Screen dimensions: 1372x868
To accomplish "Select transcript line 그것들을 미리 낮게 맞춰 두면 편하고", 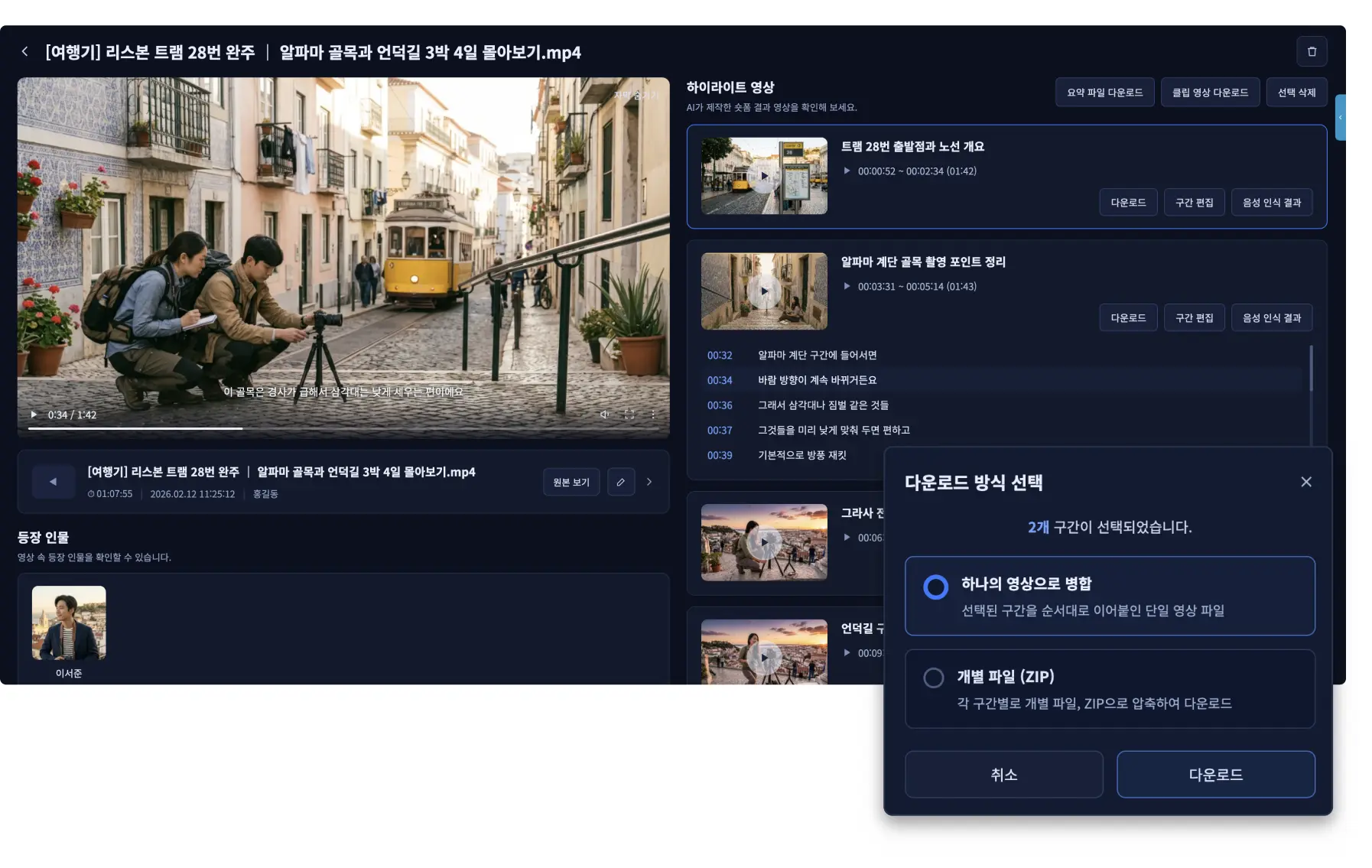I will click(834, 431).
